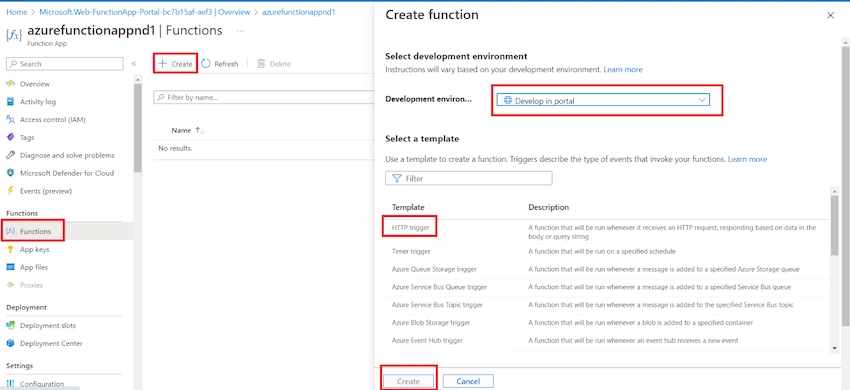Open azurefunctionappnd1 breadcrumb link
This screenshot has height=390, width=850.
299,12
